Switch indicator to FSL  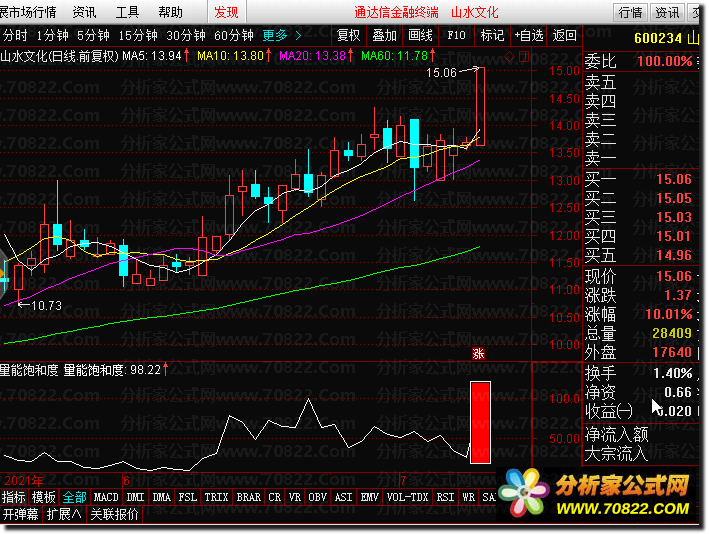click(x=188, y=497)
